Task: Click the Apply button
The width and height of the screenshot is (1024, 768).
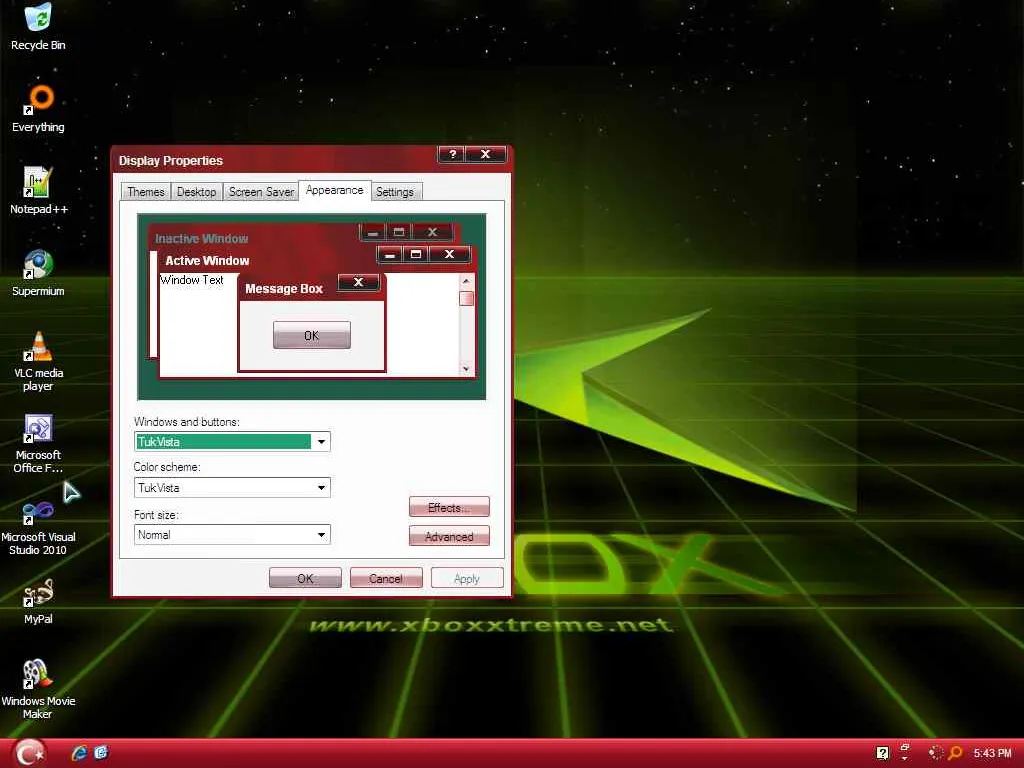Action: tap(467, 578)
